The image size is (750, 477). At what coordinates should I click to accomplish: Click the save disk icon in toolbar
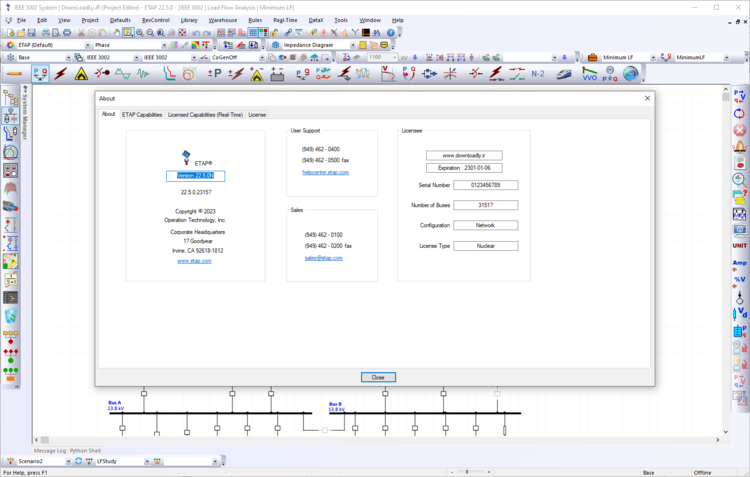pos(31,33)
